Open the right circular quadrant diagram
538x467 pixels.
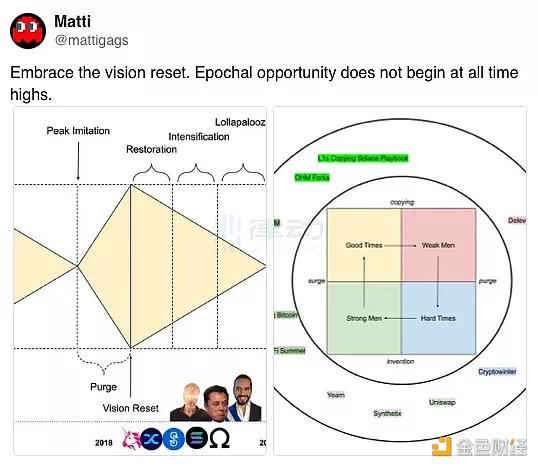pos(400,281)
